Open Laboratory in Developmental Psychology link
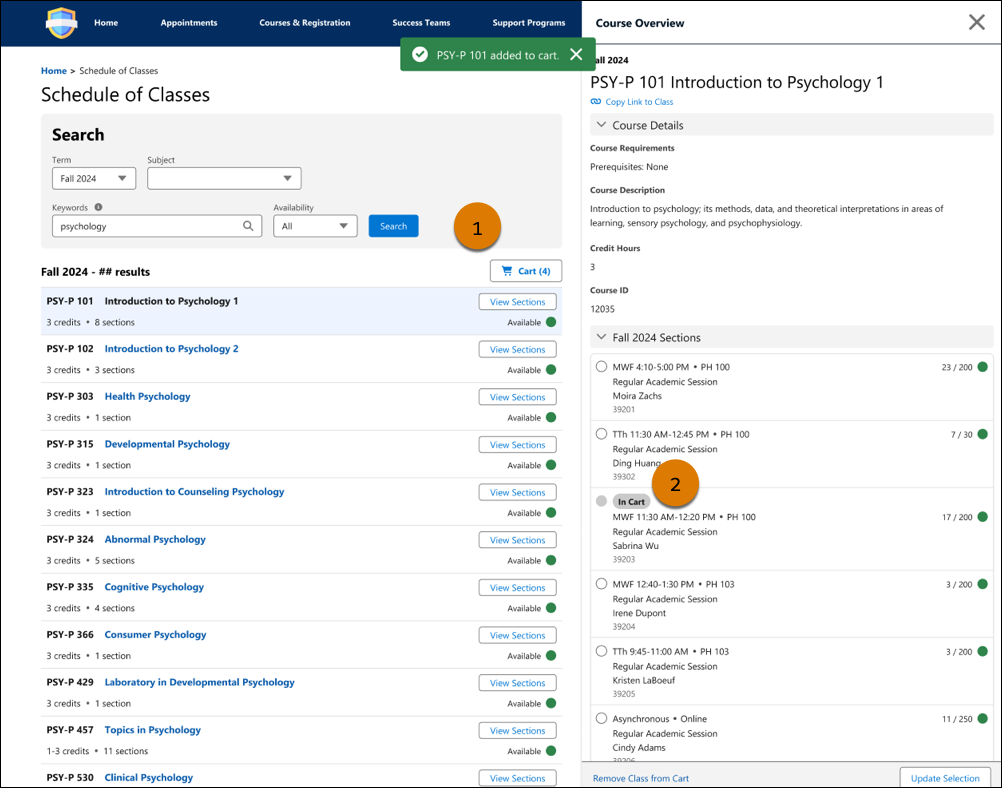 199,682
